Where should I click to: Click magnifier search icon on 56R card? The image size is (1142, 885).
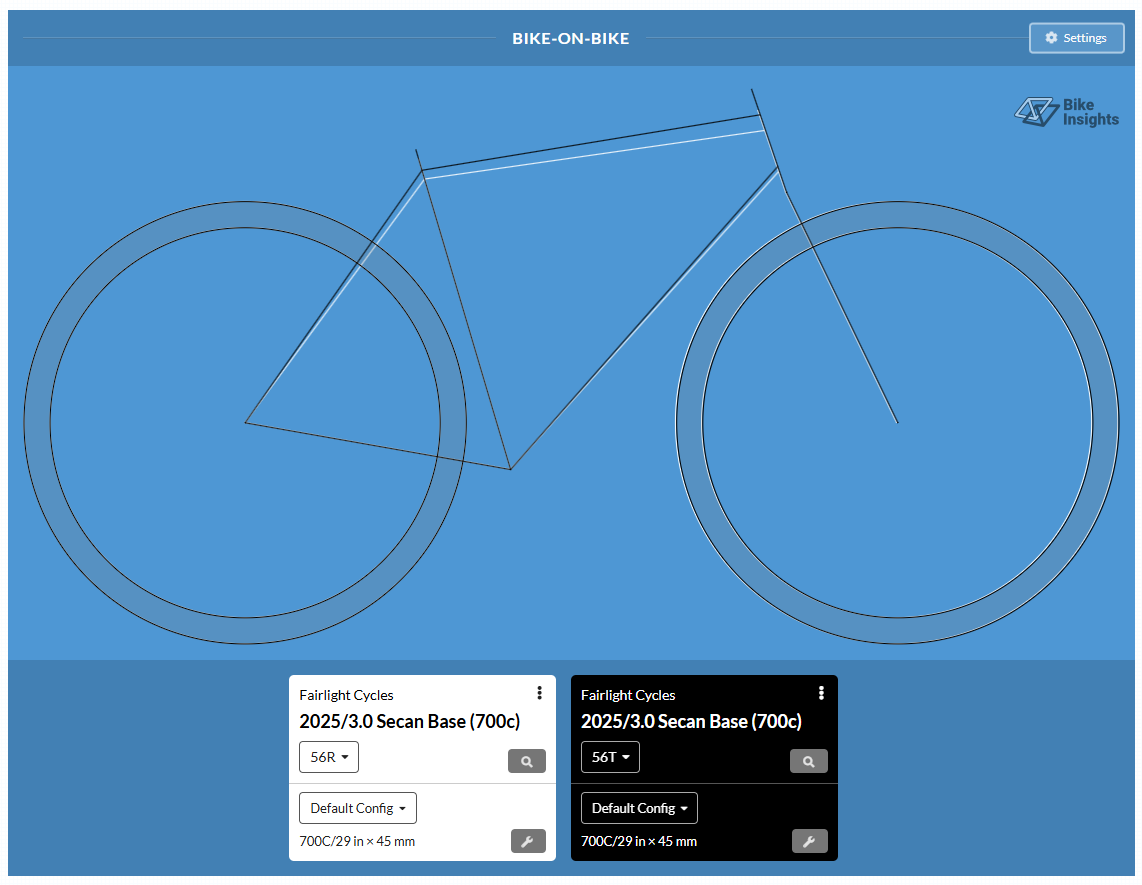(527, 762)
